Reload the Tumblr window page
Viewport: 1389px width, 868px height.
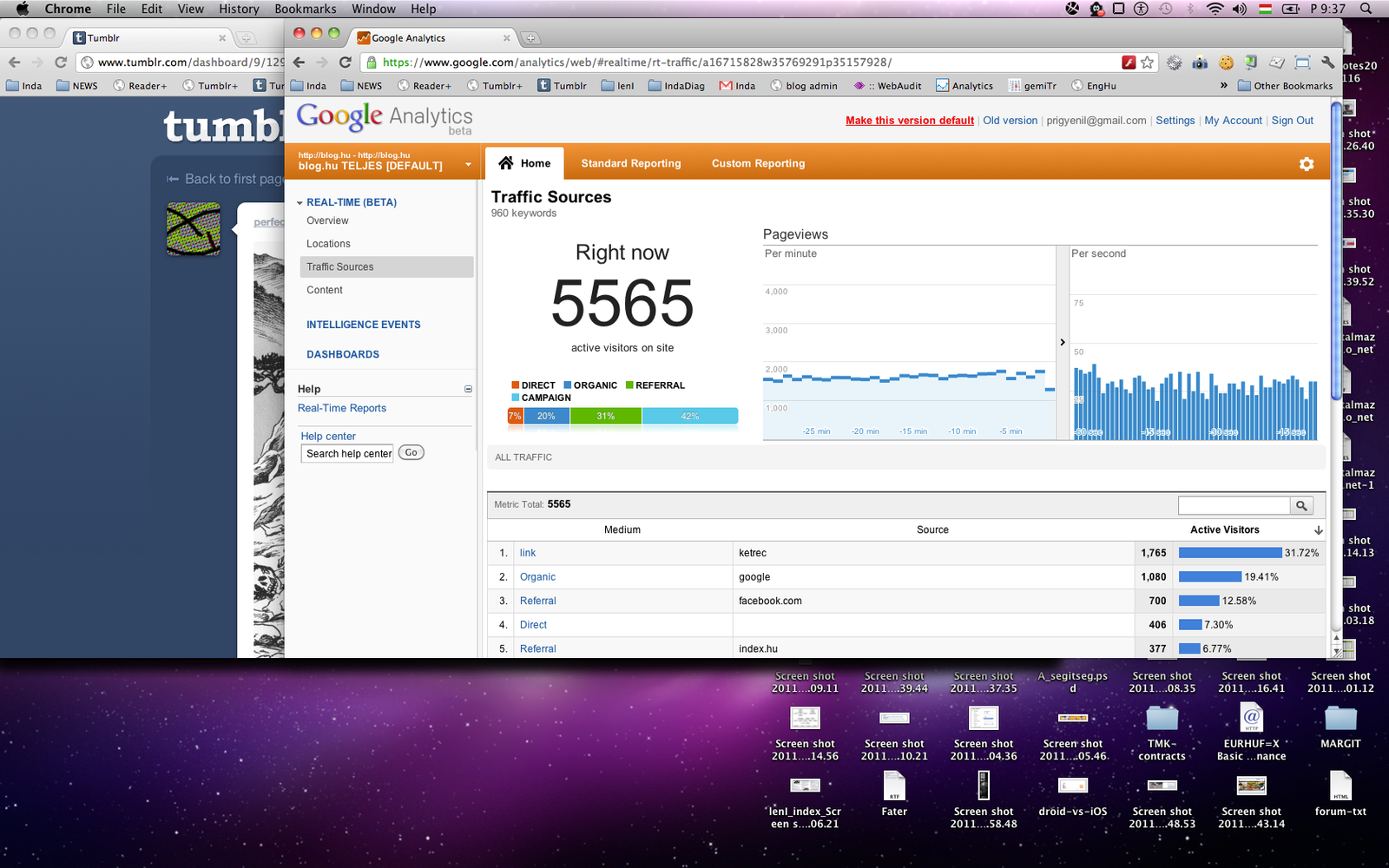coord(61,62)
